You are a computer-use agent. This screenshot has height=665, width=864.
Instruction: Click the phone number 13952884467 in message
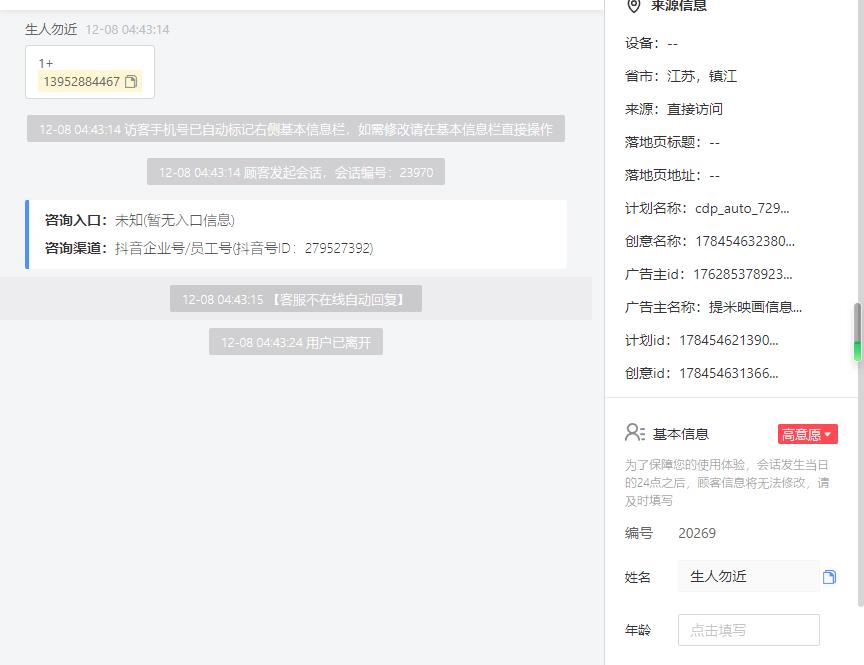click(x=82, y=82)
